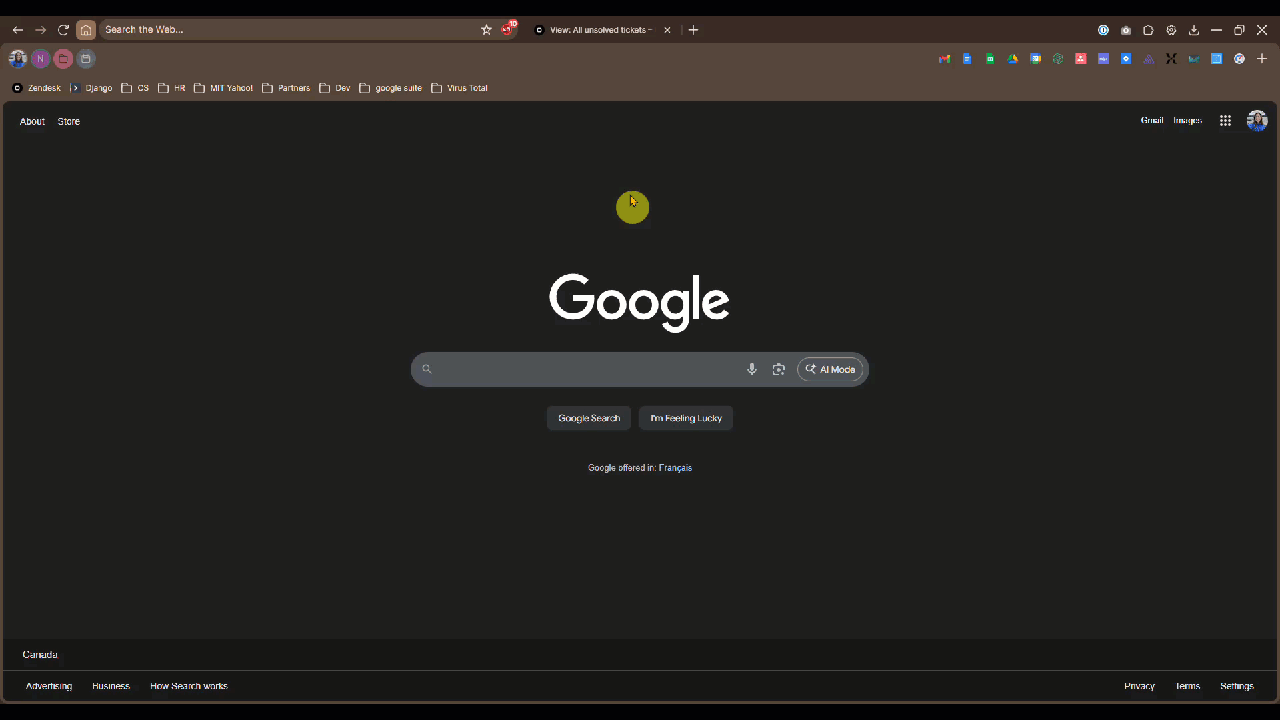This screenshot has height=720, width=1280.
Task: Open the Images link
Action: click(x=1188, y=120)
